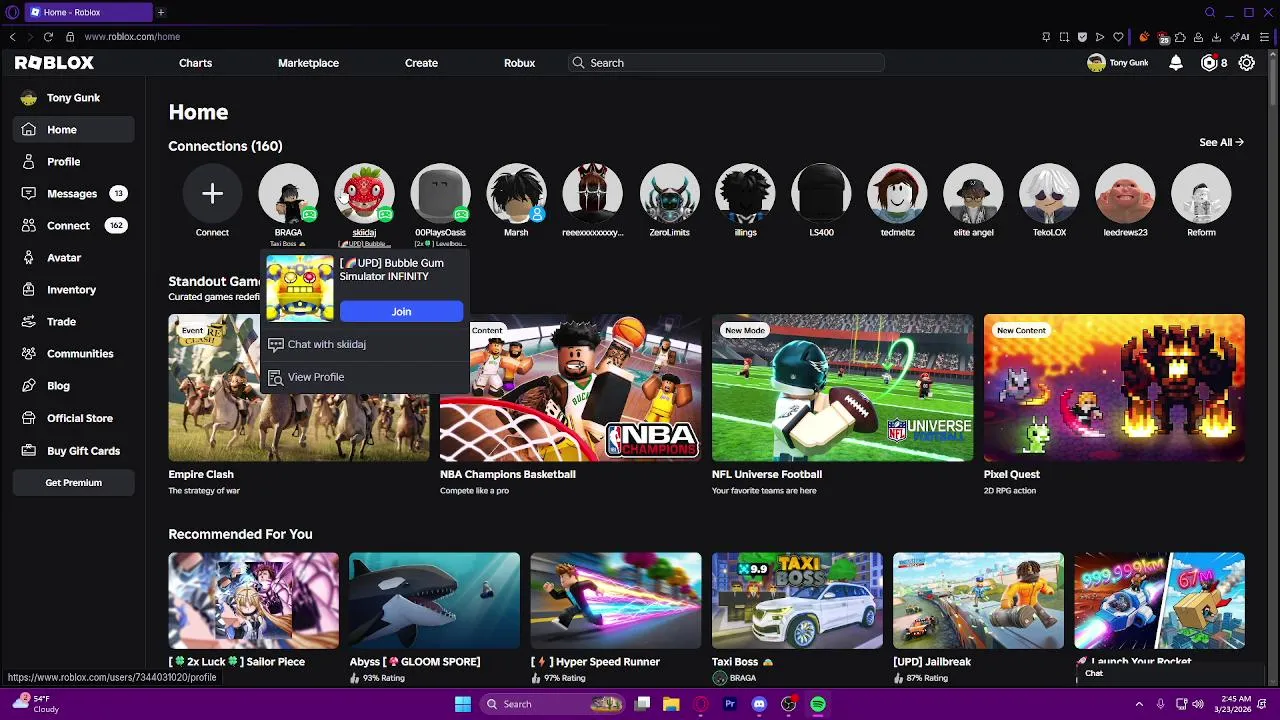Open tedmeltz connection avatar
This screenshot has height=720, width=1280.
[x=897, y=194]
